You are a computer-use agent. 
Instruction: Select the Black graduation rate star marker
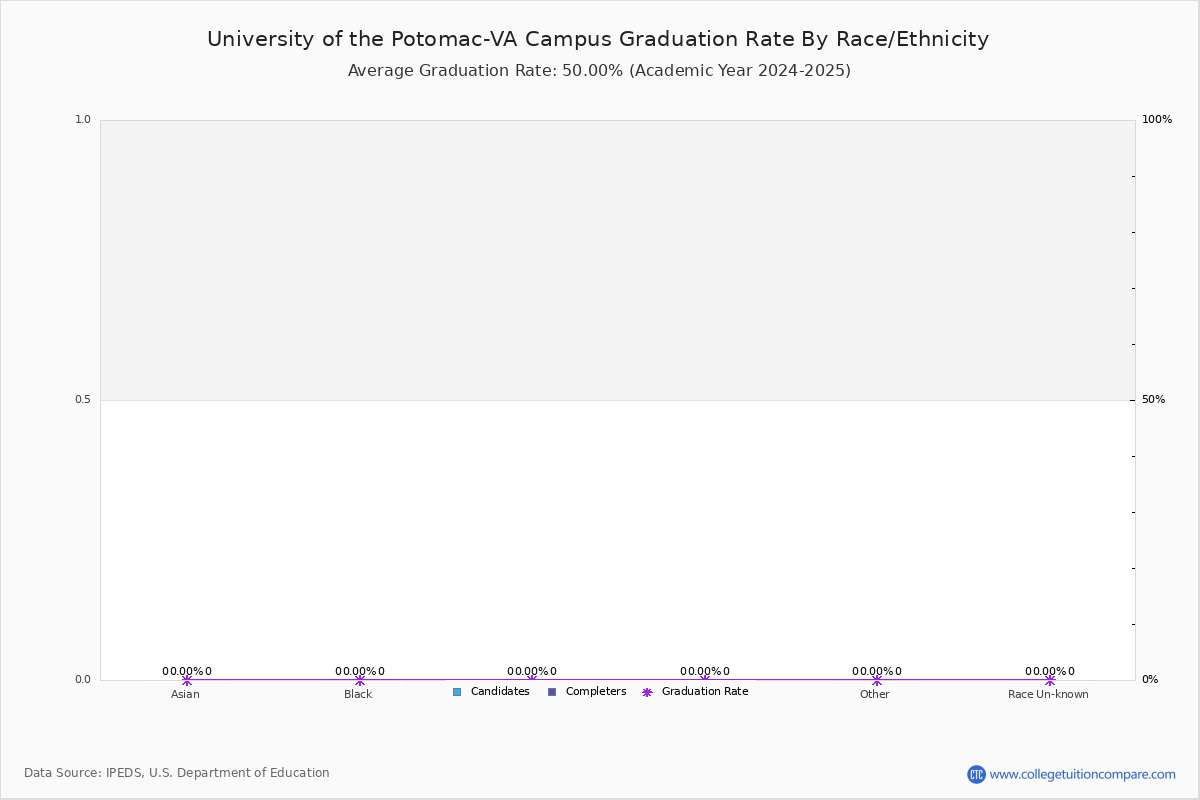coord(360,680)
